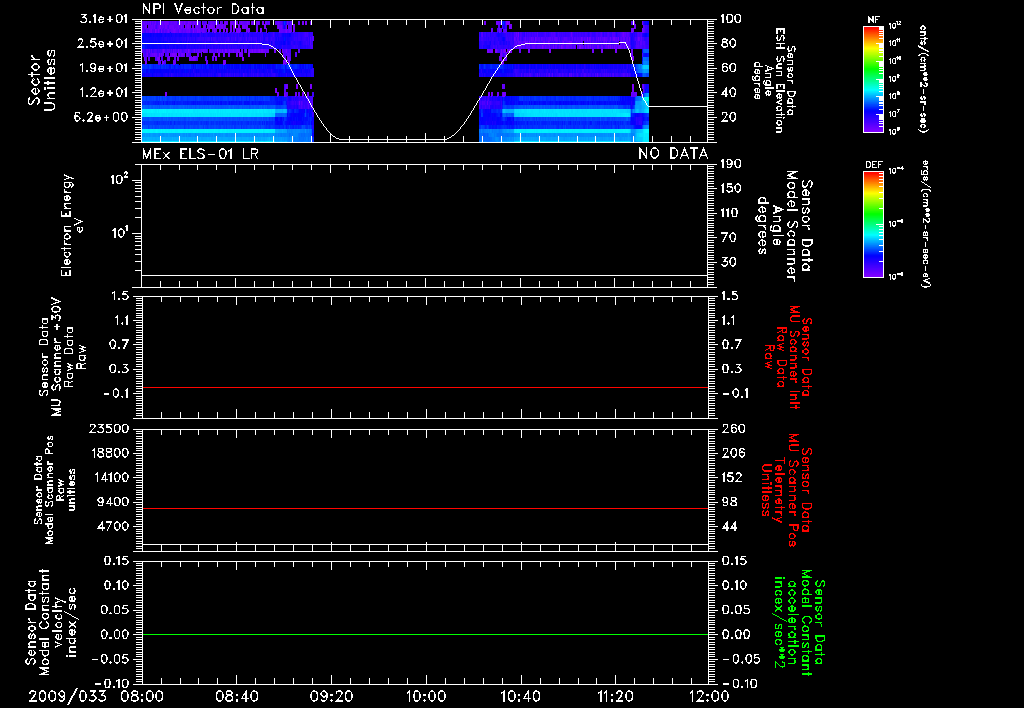The height and width of the screenshot is (708, 1024).
Task: Click the NF flux units label beside the colorbar
Action: pyautogui.click(x=923, y=78)
